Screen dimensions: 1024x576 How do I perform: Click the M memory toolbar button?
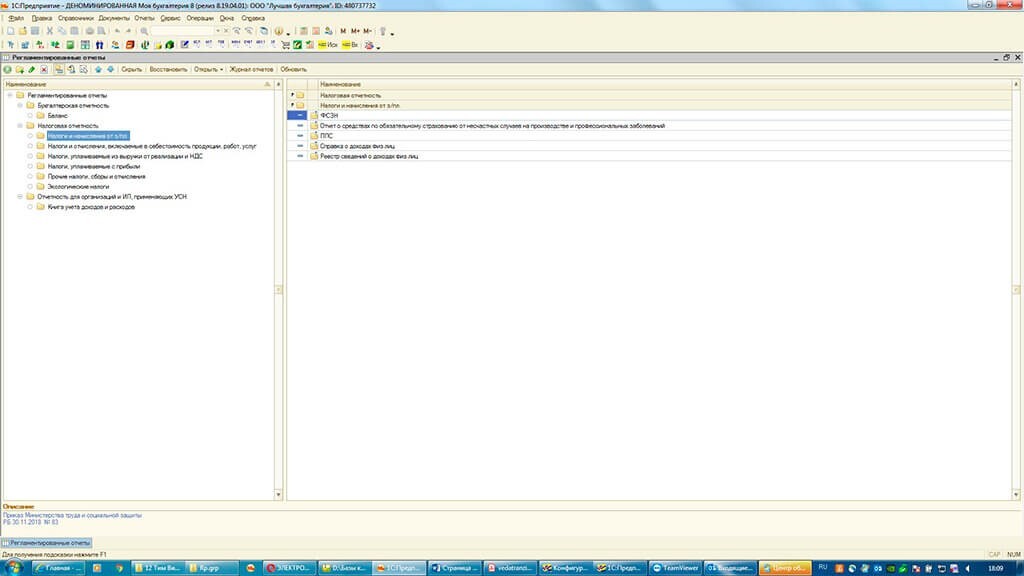click(343, 31)
